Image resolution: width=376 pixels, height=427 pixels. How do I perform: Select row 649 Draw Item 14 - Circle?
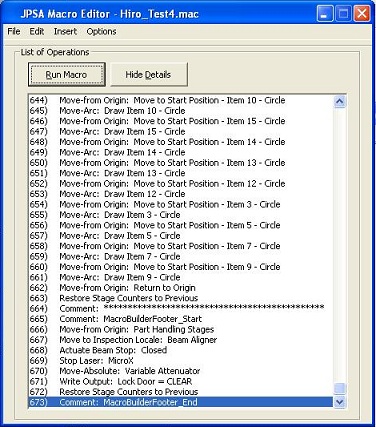pyautogui.click(x=181, y=152)
